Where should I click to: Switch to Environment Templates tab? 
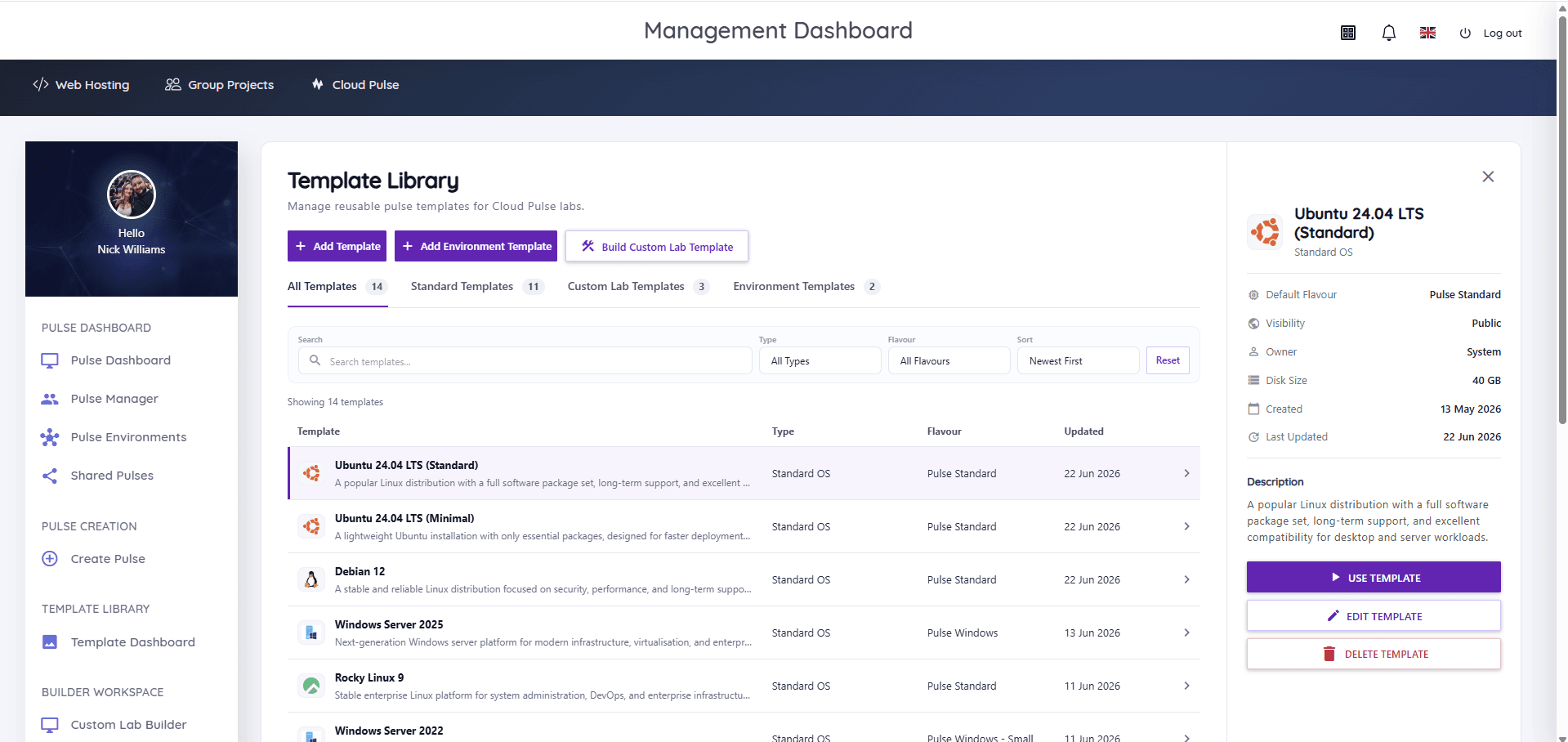click(x=806, y=287)
